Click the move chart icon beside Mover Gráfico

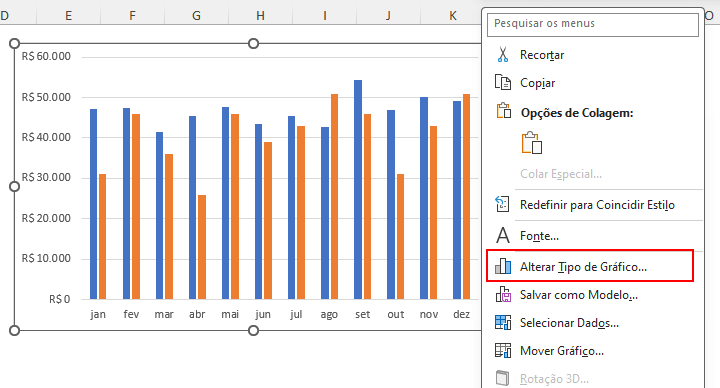[x=503, y=351]
